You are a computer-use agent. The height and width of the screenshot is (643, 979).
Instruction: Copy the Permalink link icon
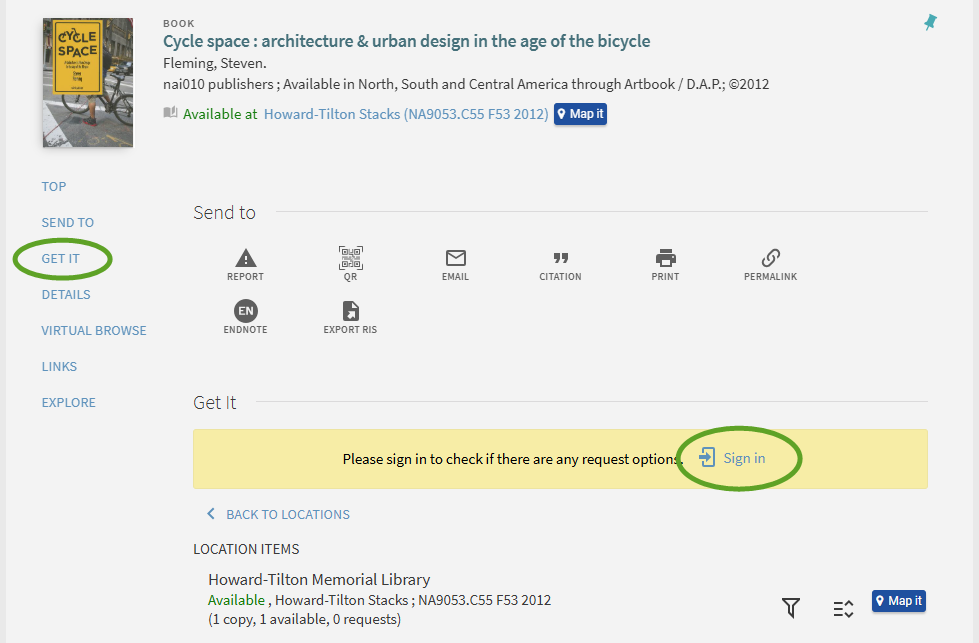pyautogui.click(x=770, y=259)
